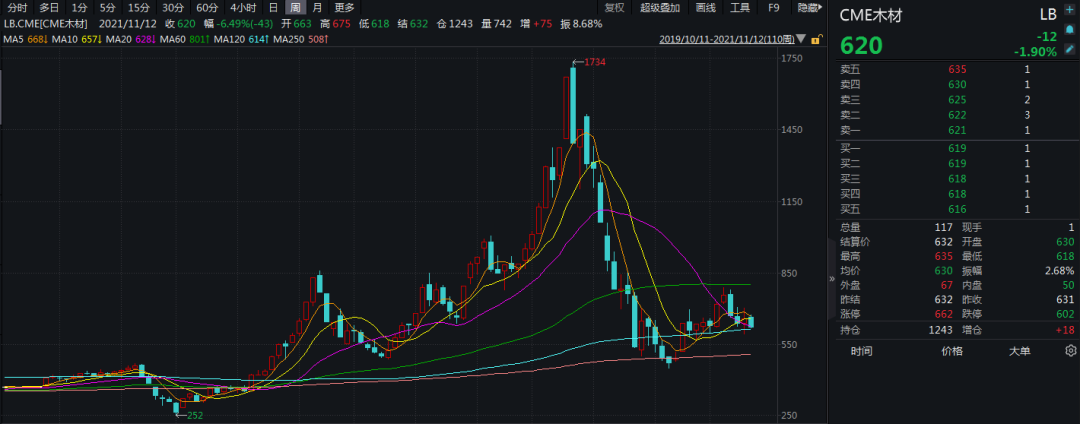Select the 日 daily period tab

[273, 7]
